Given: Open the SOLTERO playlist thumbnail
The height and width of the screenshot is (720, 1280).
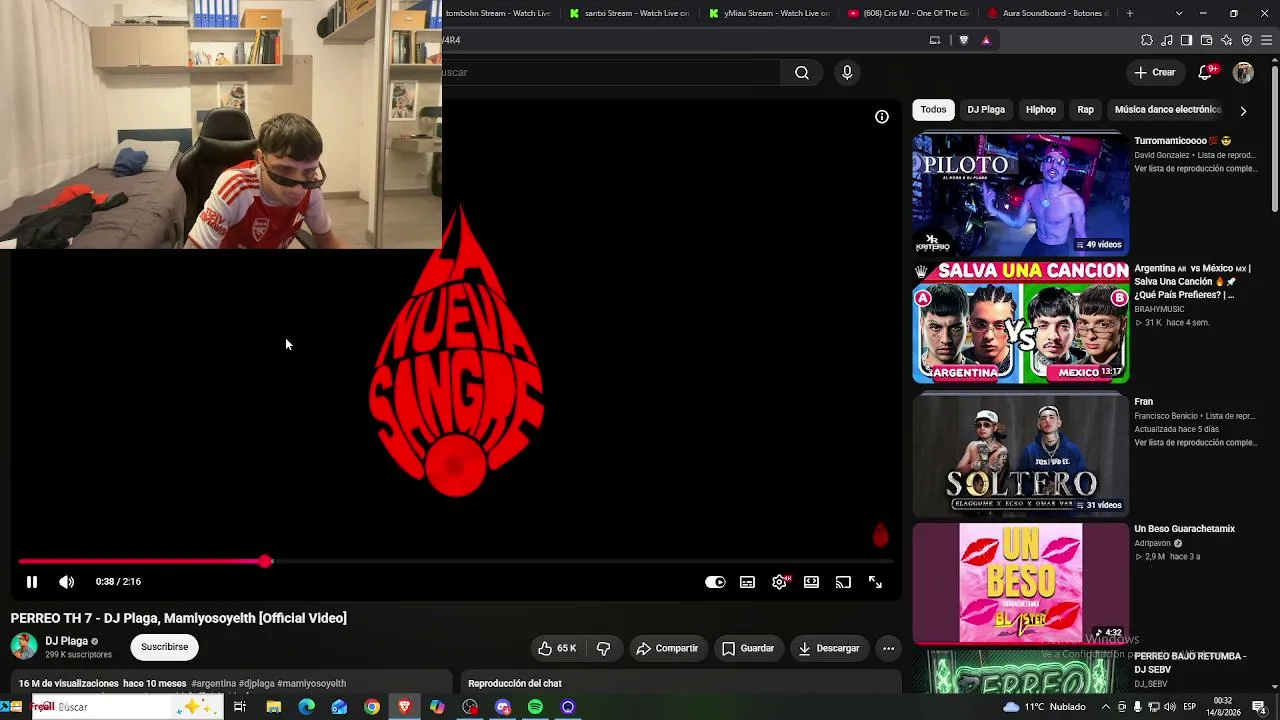Looking at the screenshot, I should click(1021, 454).
